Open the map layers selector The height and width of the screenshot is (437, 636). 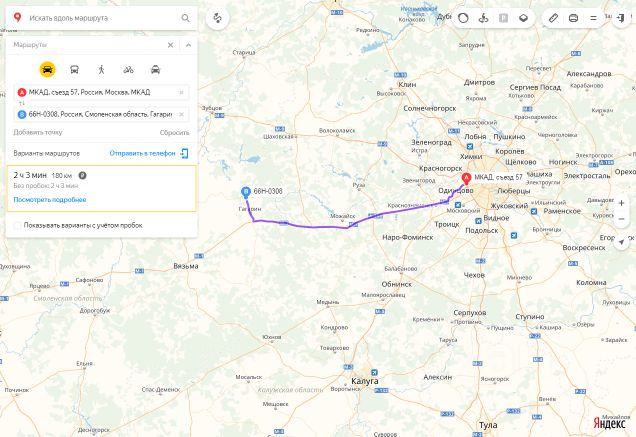tap(523, 18)
